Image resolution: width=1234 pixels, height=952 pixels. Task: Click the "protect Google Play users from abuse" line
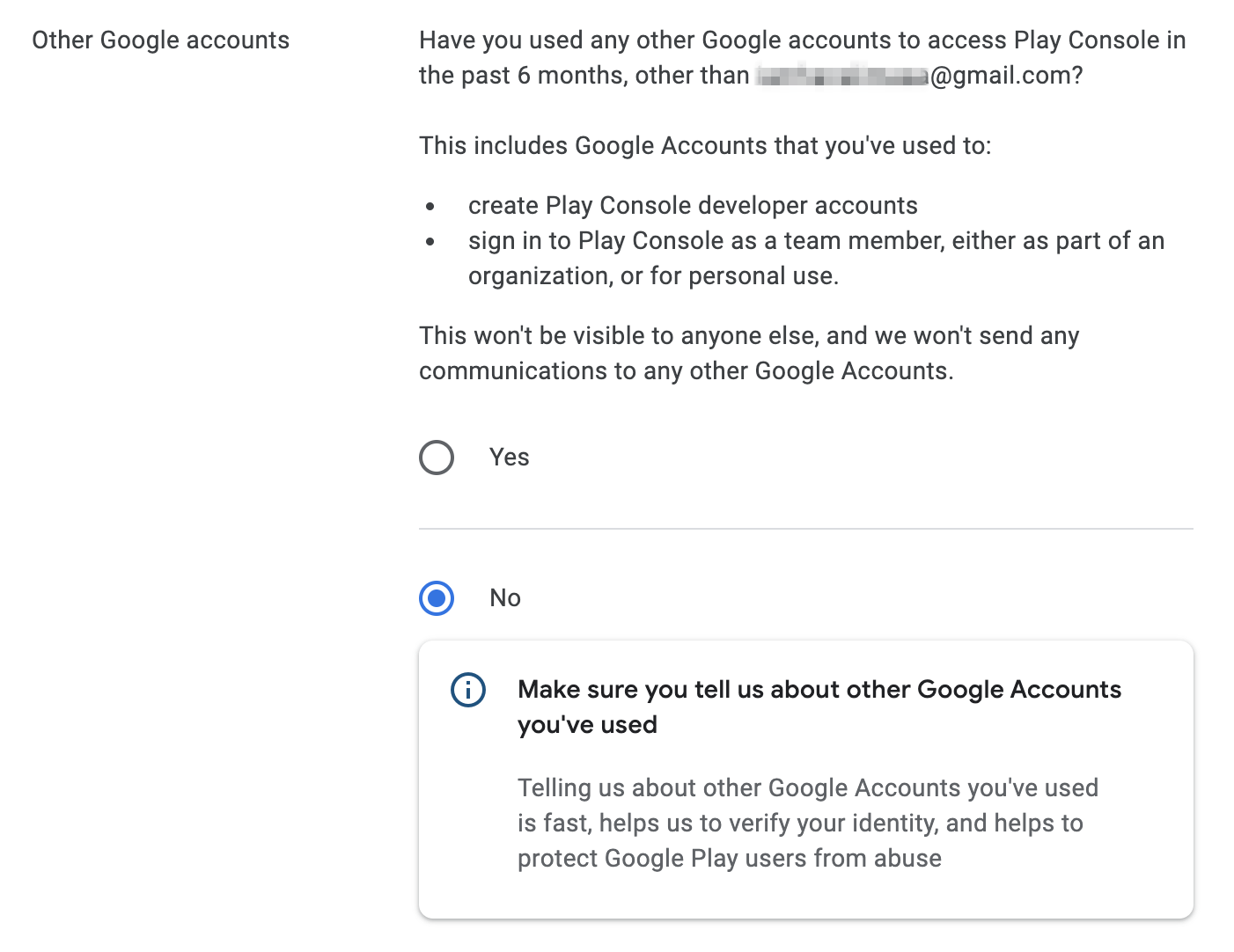coord(729,859)
